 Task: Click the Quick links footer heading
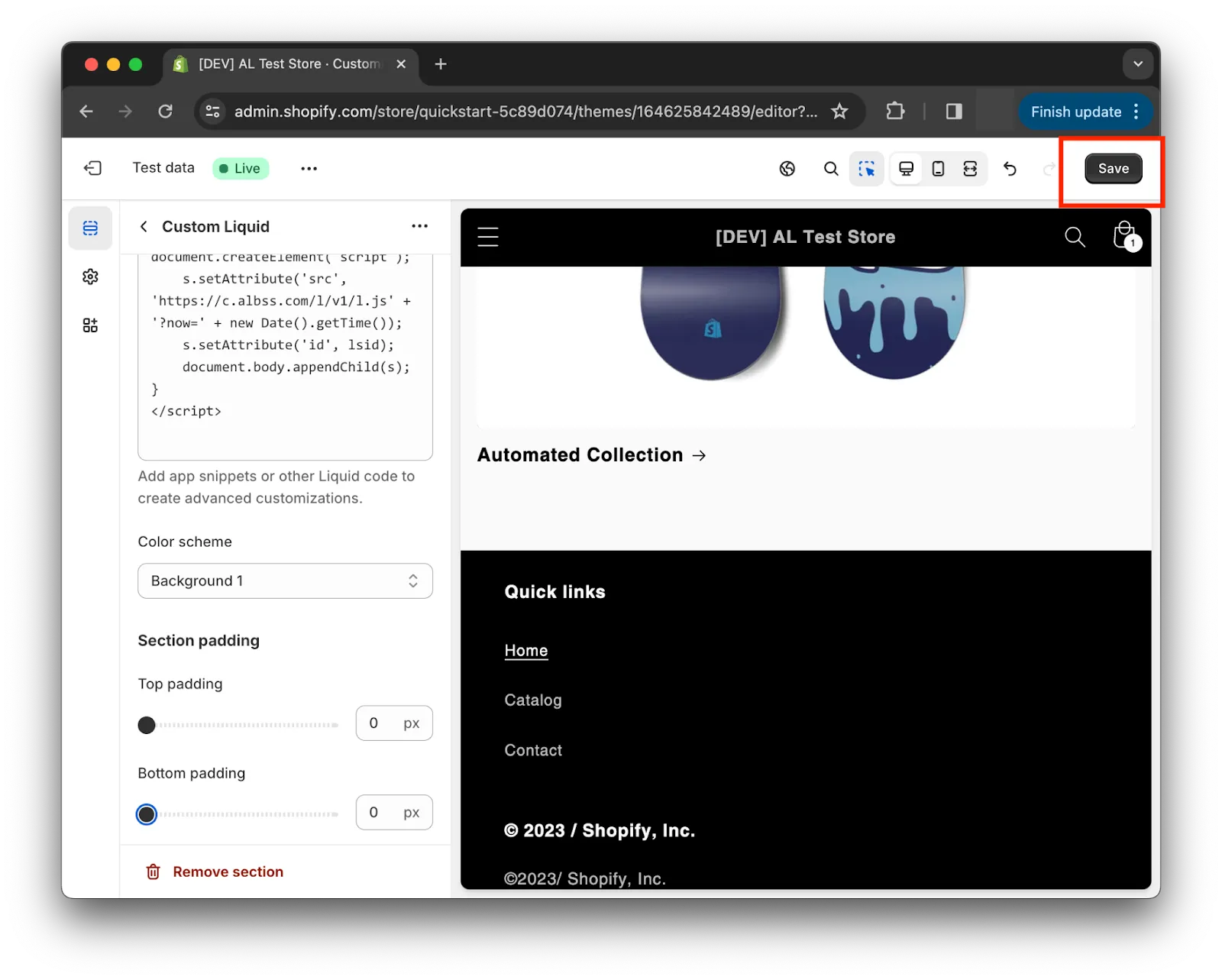pyautogui.click(x=554, y=592)
